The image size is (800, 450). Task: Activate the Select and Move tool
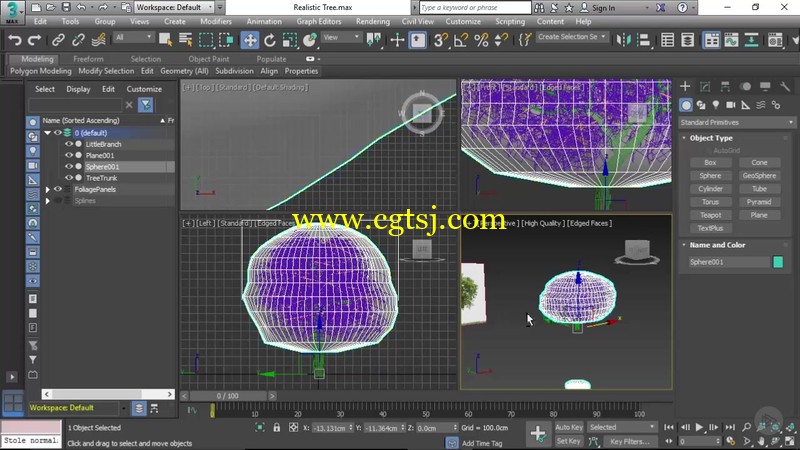(x=250, y=40)
